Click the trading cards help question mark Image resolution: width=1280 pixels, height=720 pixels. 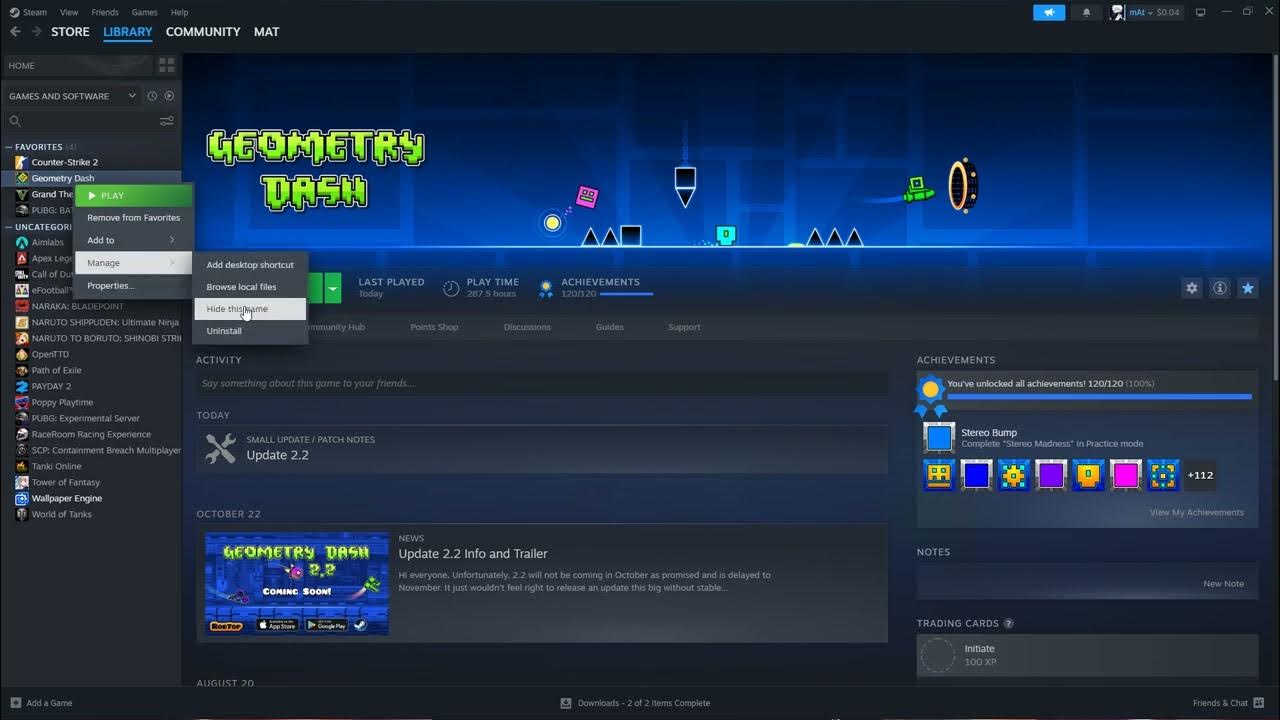coord(1008,624)
